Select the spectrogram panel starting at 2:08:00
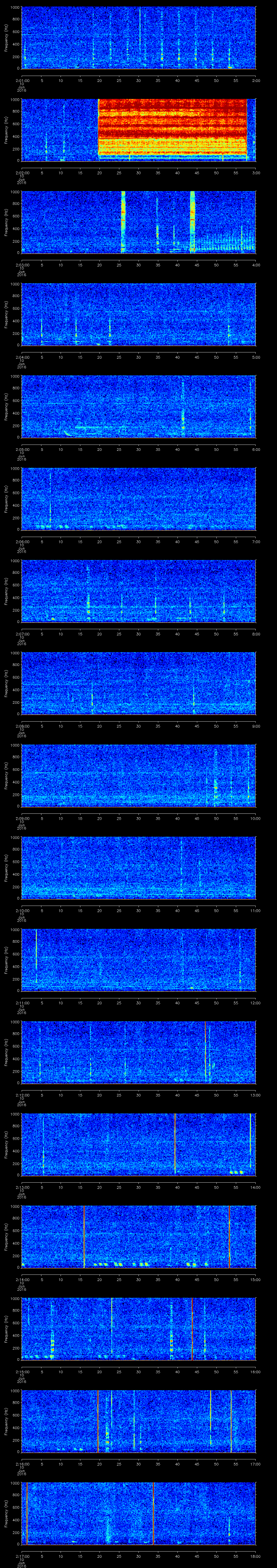This screenshot has width=277, height=1568. pyautogui.click(x=139, y=683)
